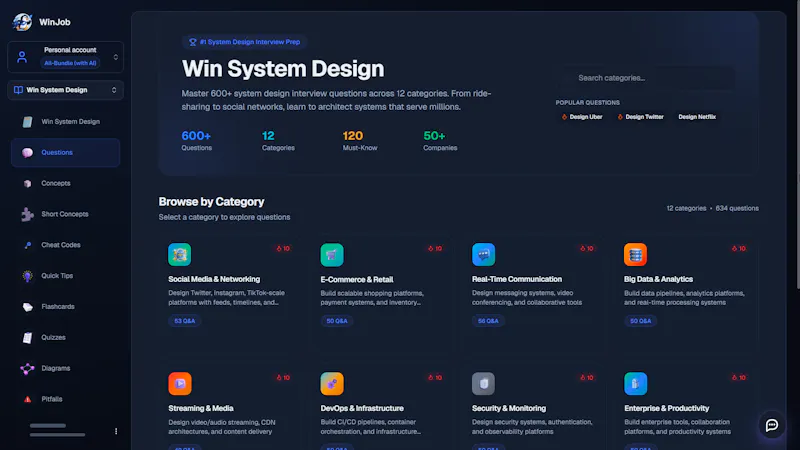This screenshot has width=800, height=450.
Task: Click the personal account avatar icon
Action: click(22, 57)
